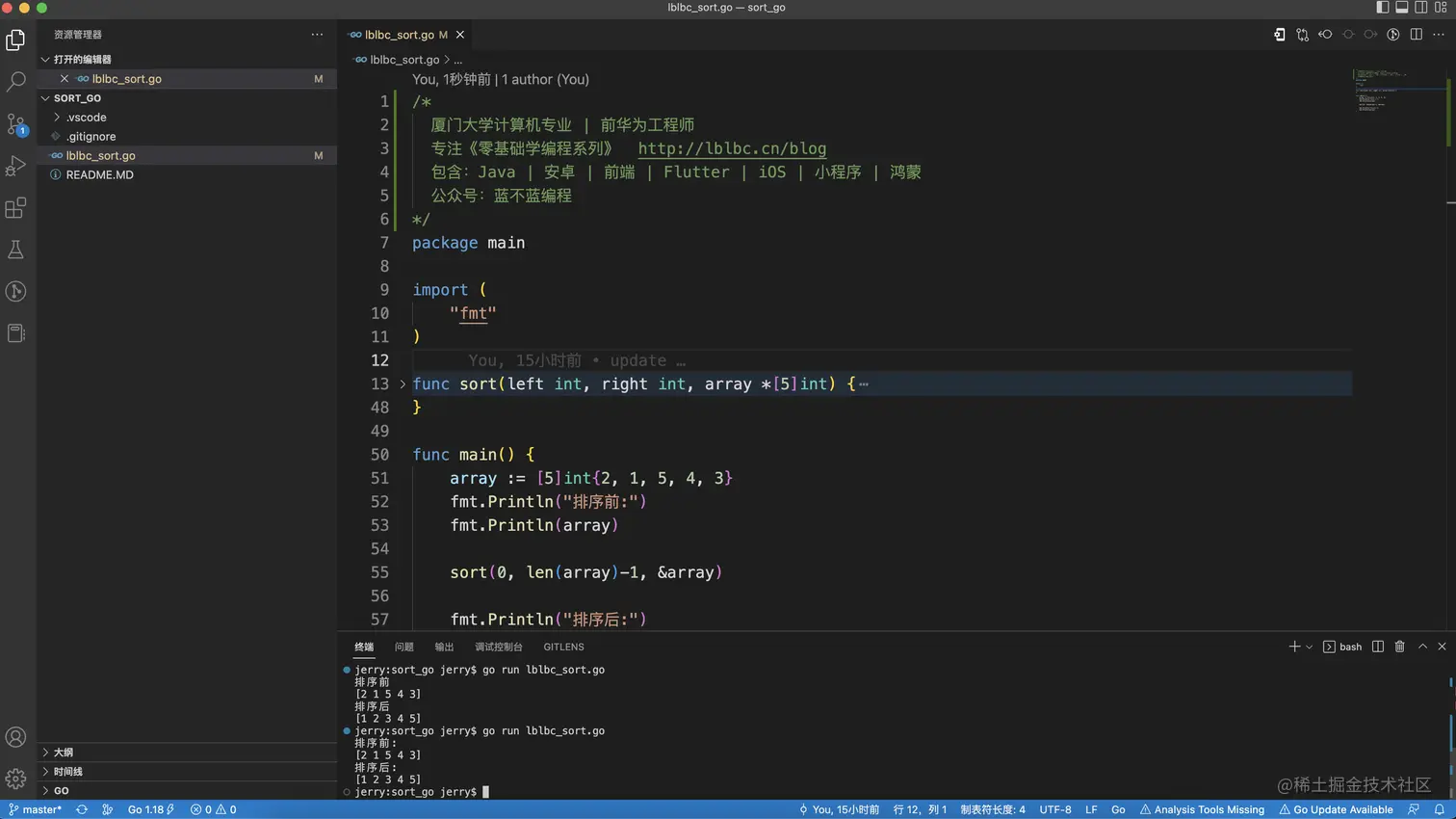This screenshot has height=819, width=1456.
Task: Open the notifications bell in the status bar
Action: click(1440, 809)
